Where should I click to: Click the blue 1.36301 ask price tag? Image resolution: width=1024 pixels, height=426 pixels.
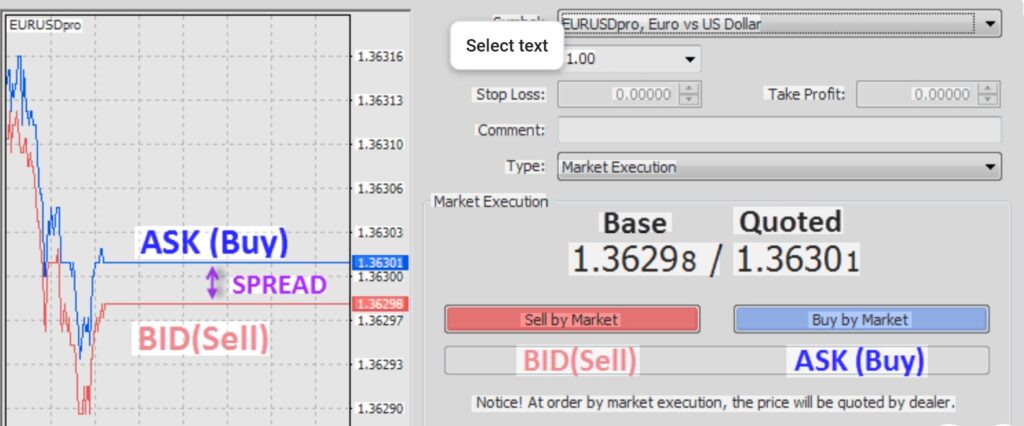coord(380,263)
